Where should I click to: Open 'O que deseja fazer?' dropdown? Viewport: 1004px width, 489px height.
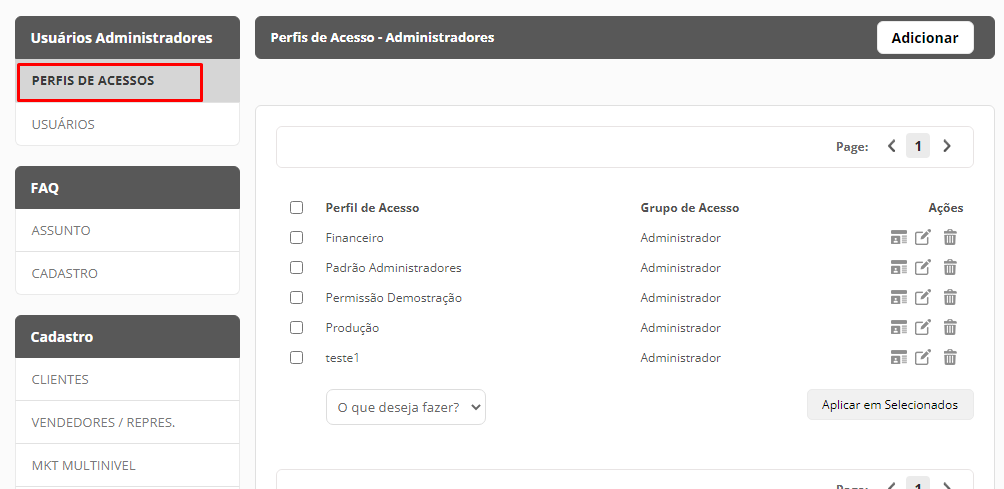tap(406, 407)
